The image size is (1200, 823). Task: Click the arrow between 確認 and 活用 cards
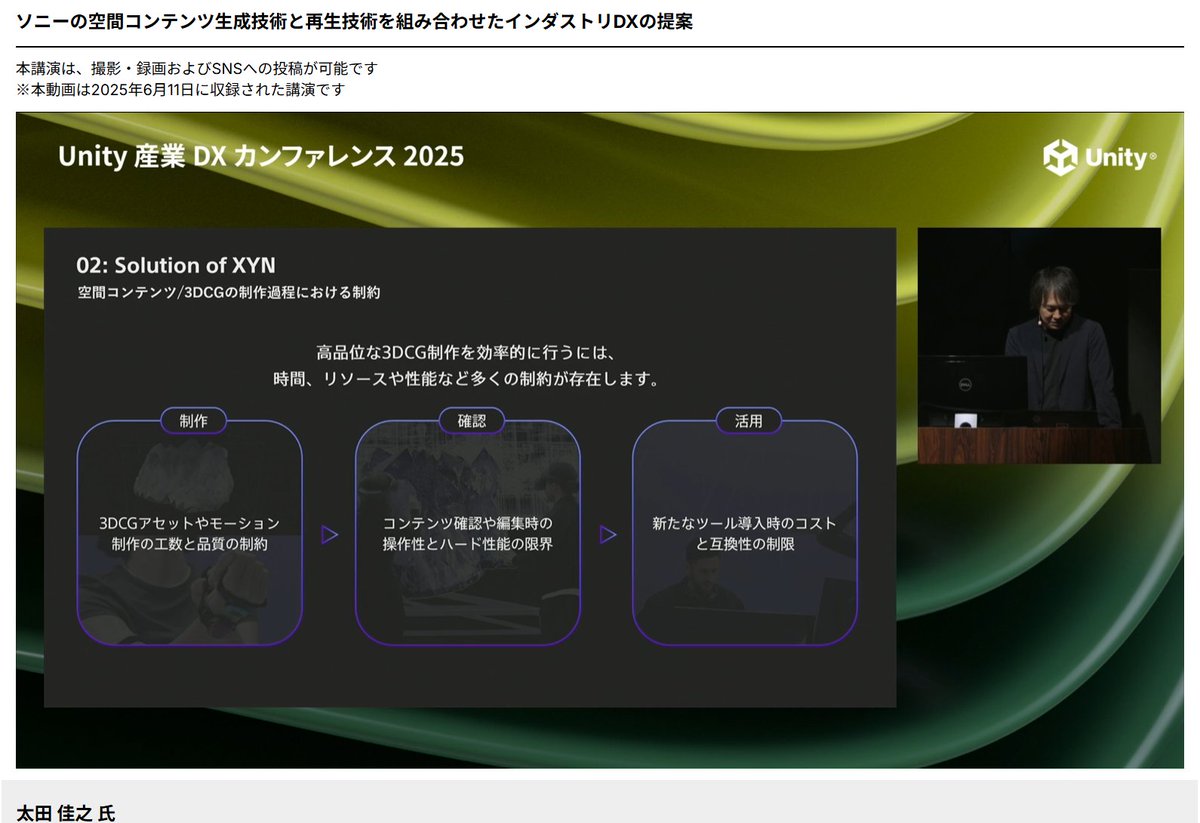[607, 535]
